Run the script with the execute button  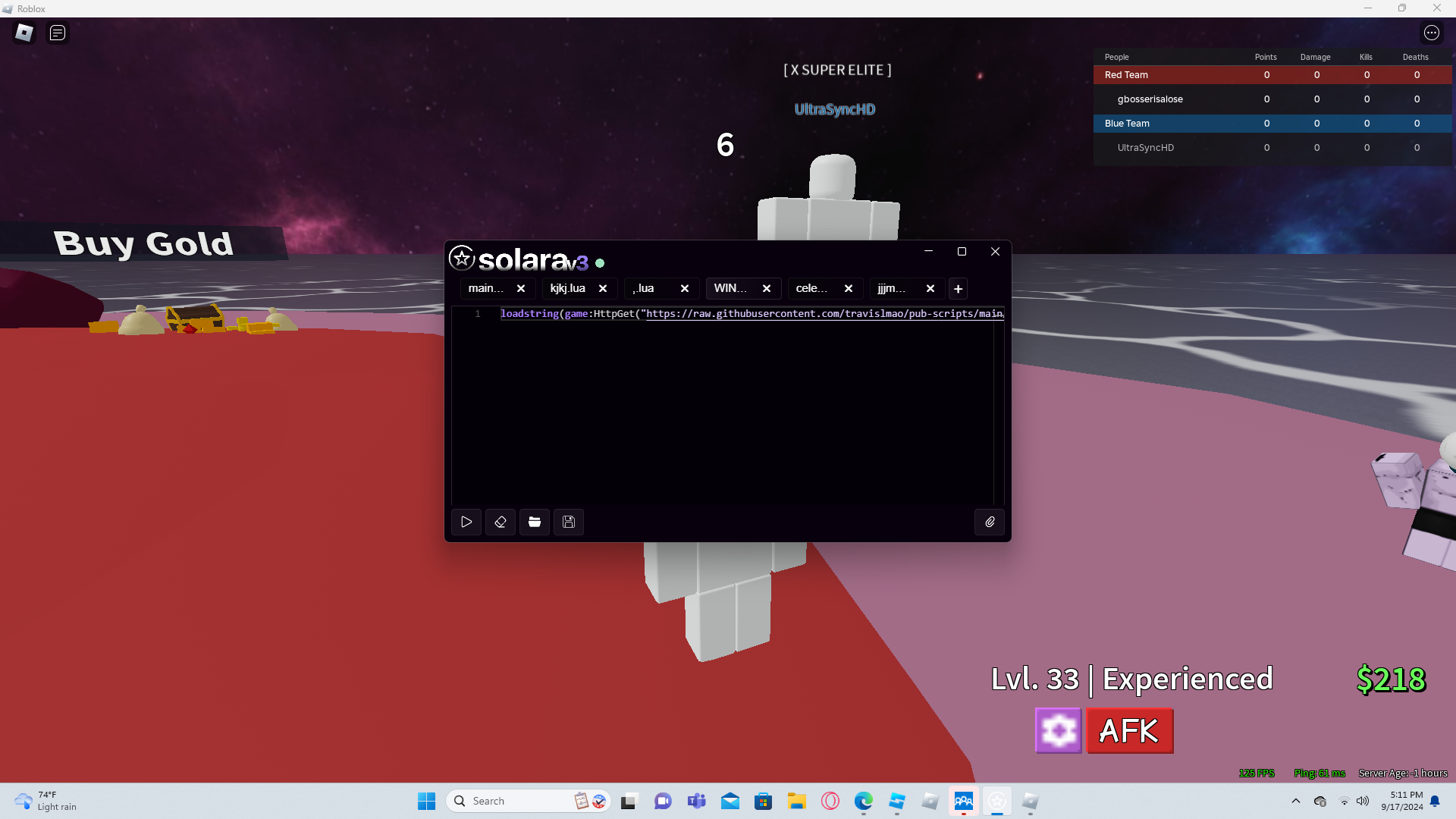point(466,522)
